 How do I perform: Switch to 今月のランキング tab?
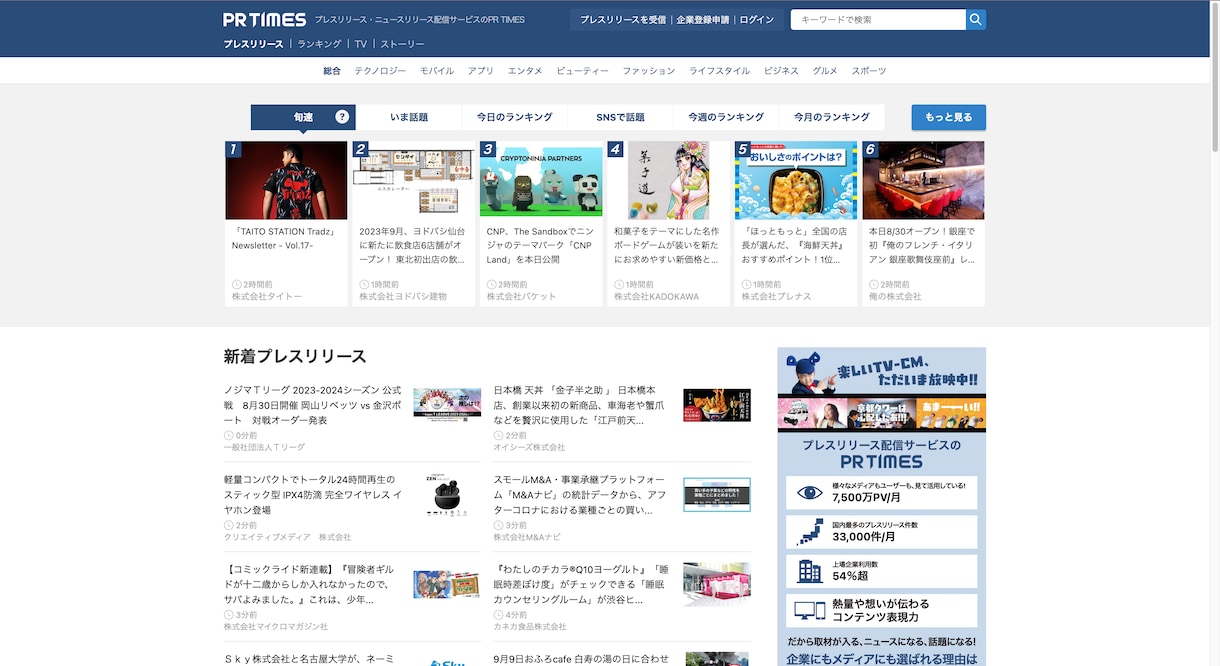point(832,117)
